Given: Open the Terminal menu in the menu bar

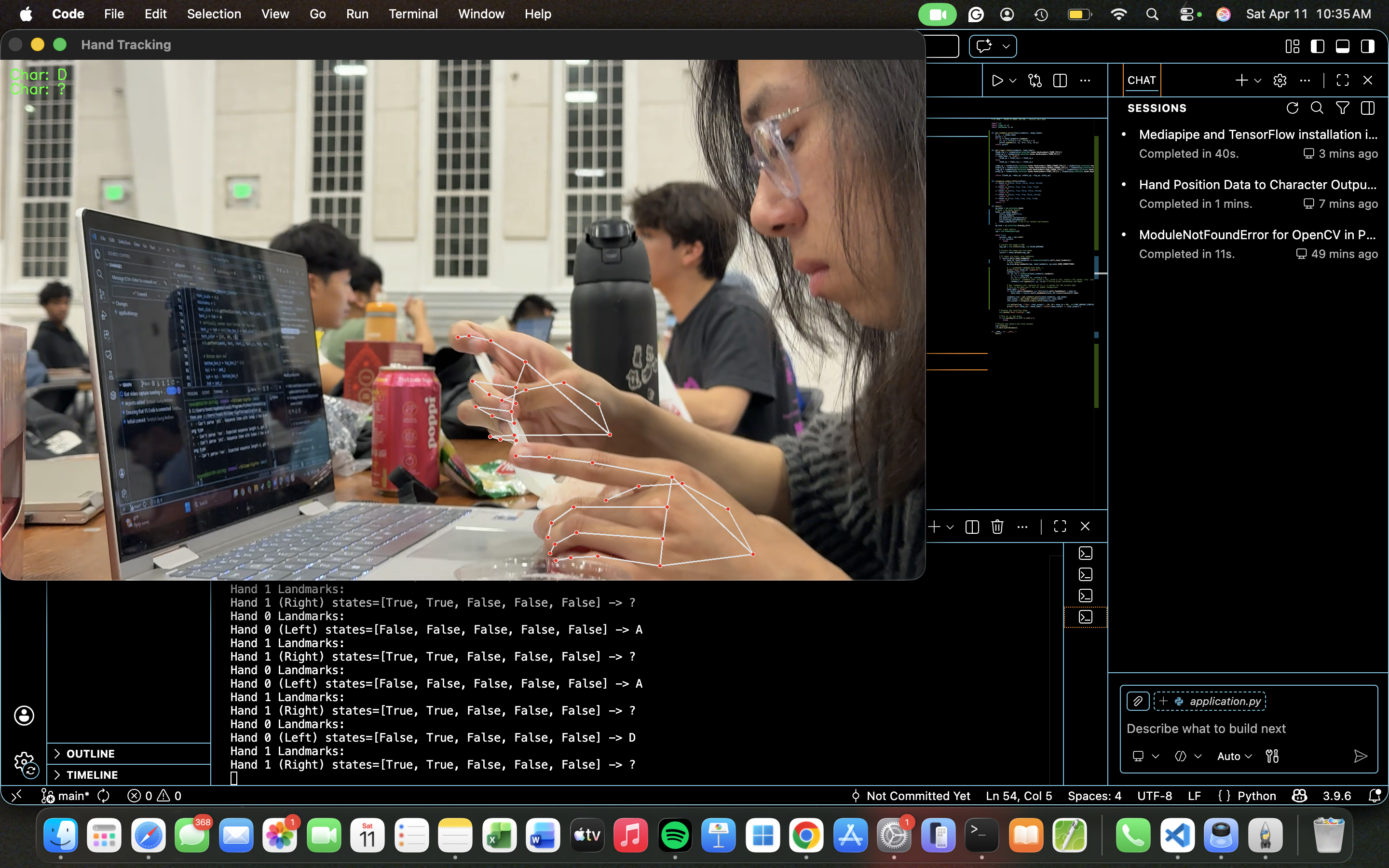Looking at the screenshot, I should [413, 14].
